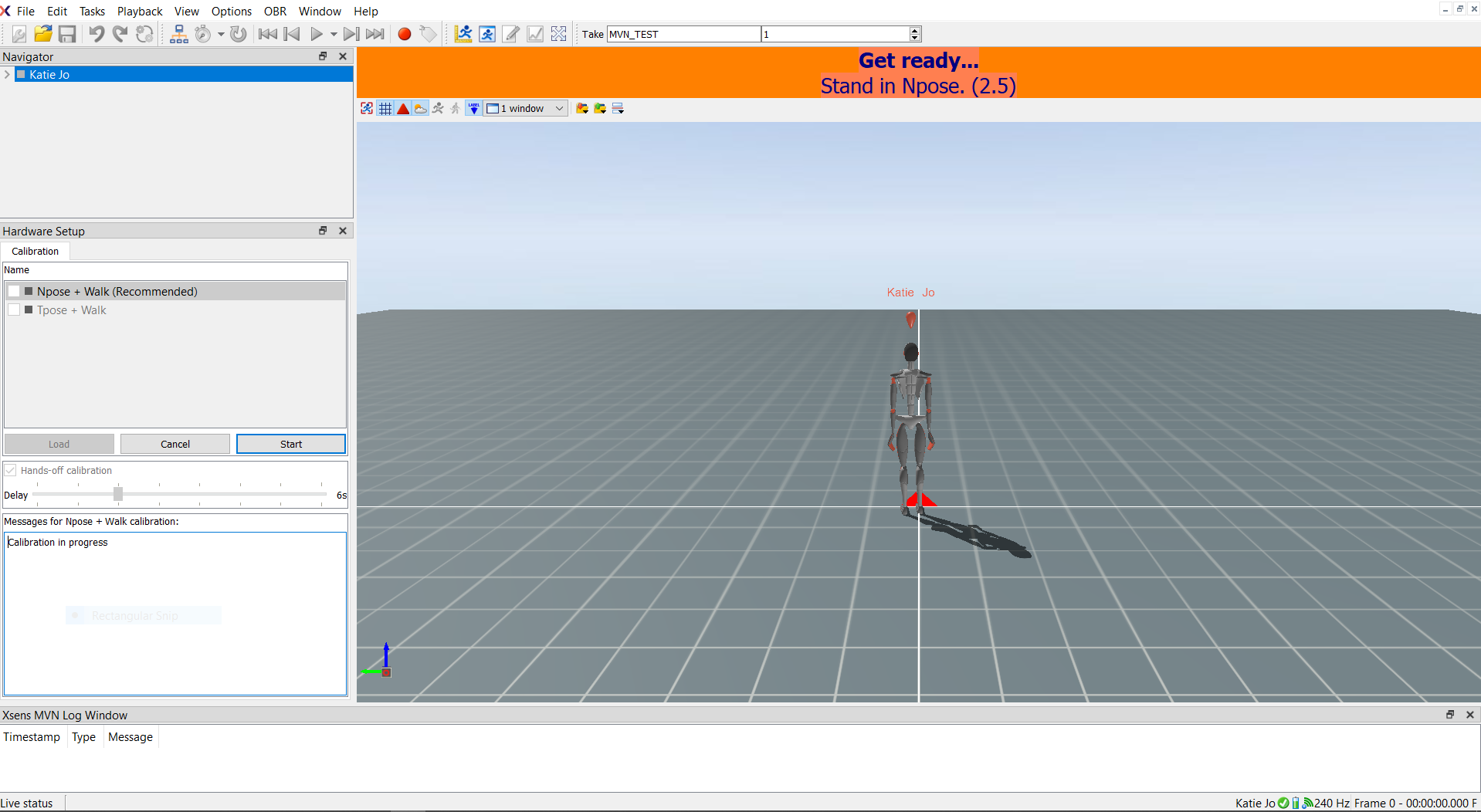1481x812 pixels.
Task: Toggle the sky horizon background icon
Action: (420, 108)
